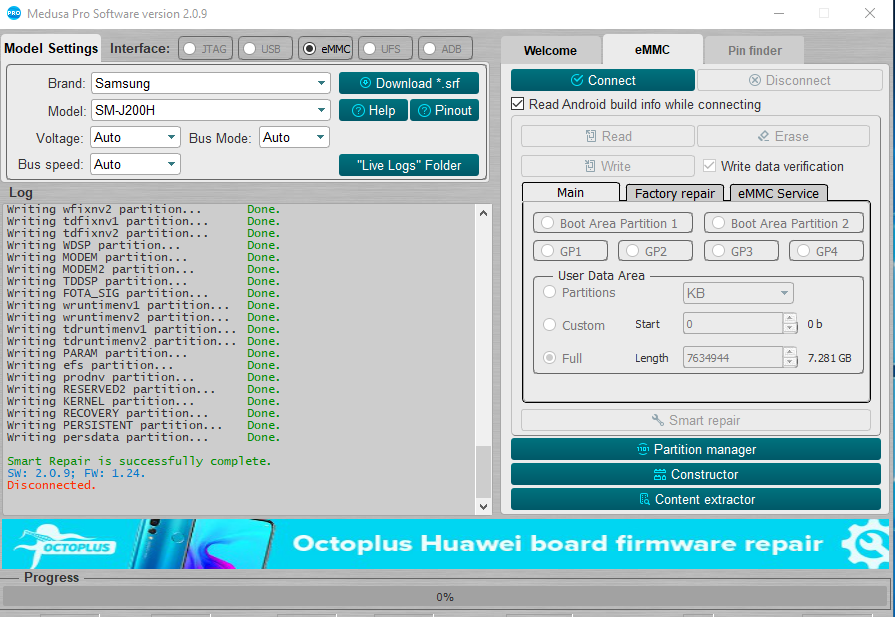Screen dimensions: 895x617
Task: Click the Length input field showing 7634944
Action: point(733,357)
